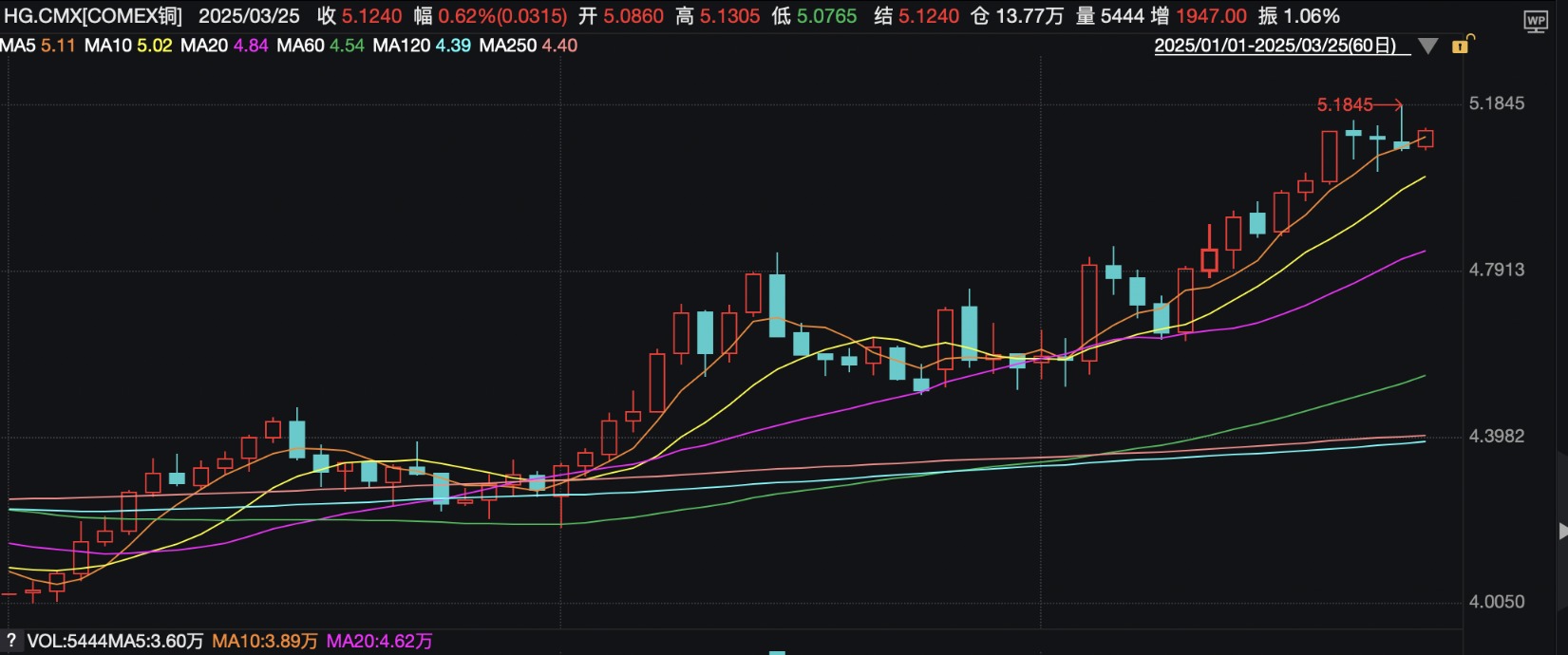Click the VOL:5444 volume indicator label
This screenshot has width=1568, height=655.
click(x=67, y=642)
